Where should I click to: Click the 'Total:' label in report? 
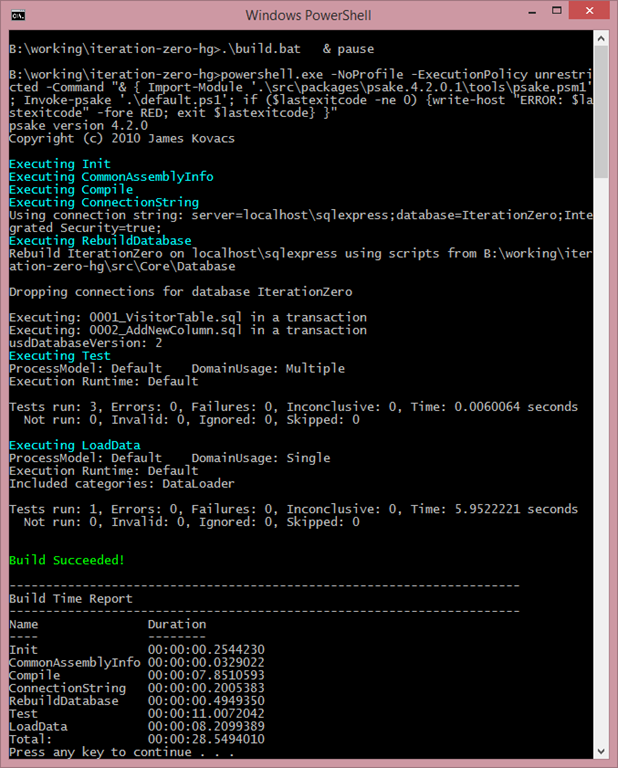(x=30, y=739)
